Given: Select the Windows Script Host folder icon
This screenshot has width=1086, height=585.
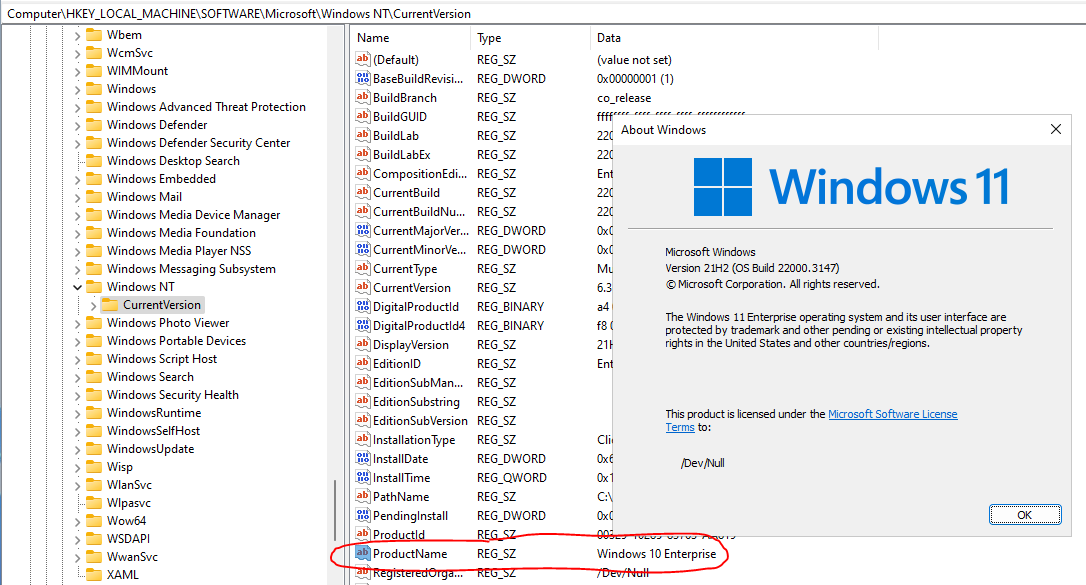Looking at the screenshot, I should (94, 359).
